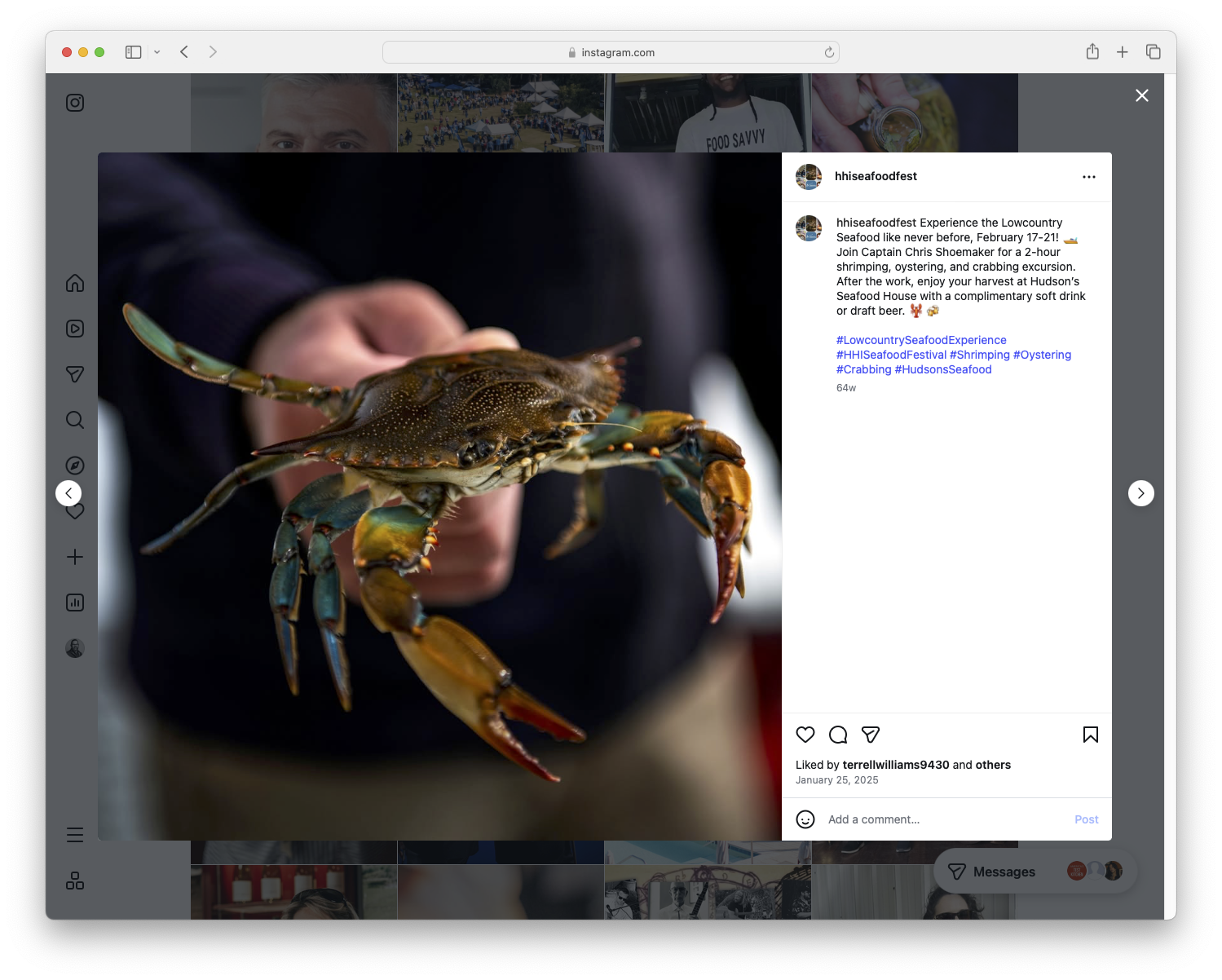Image resolution: width=1222 pixels, height=980 pixels.
Task: Open the sidebar hamburger menu
Action: tap(74, 834)
